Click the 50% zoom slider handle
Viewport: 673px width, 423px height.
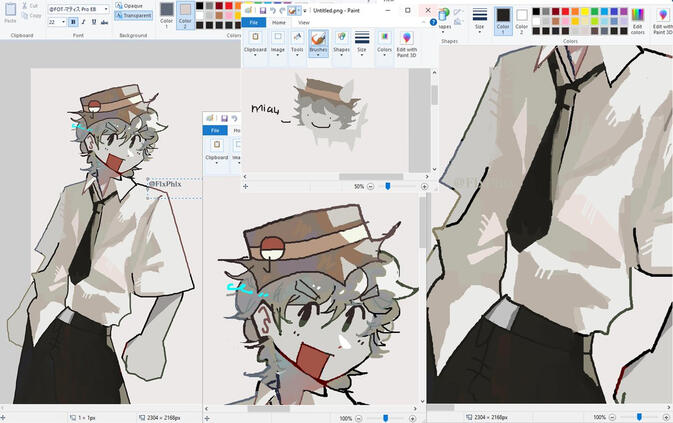pos(388,186)
